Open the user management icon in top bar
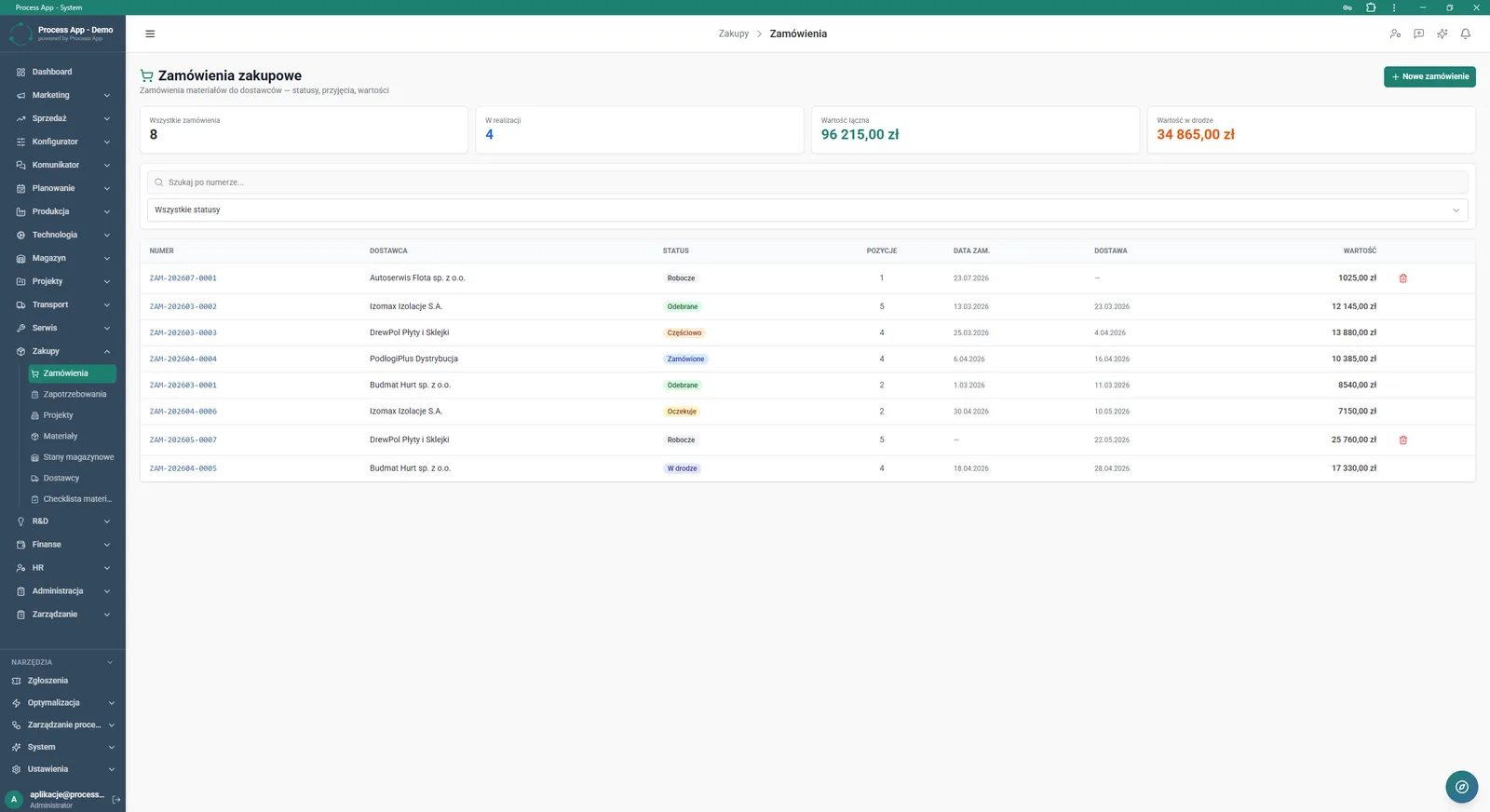 [x=1395, y=34]
